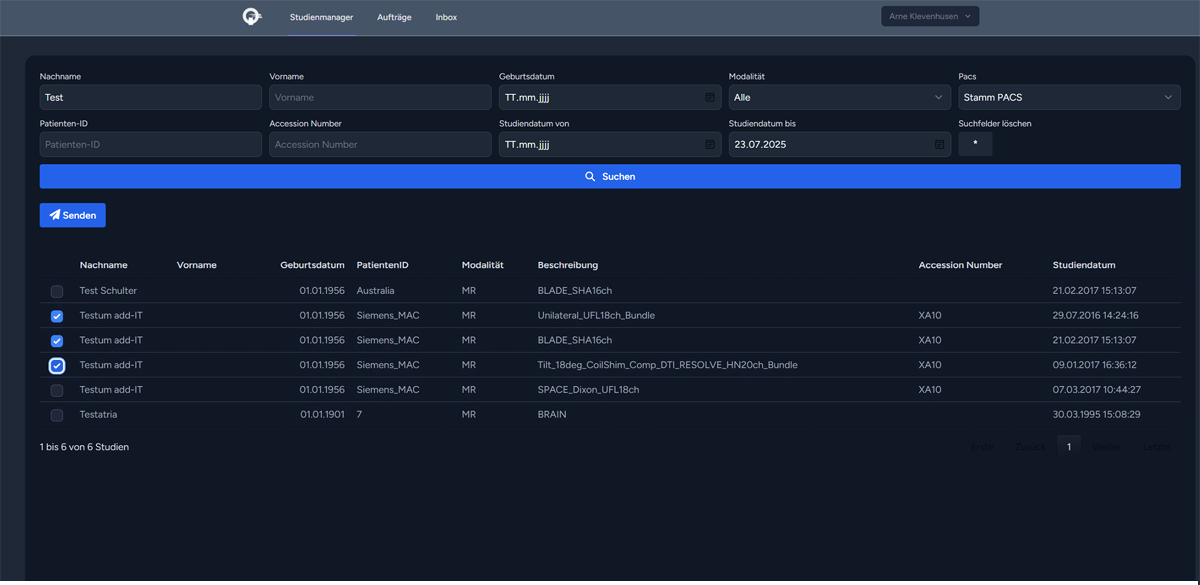Click the paper plane Senden button
The width and height of the screenshot is (1200, 585).
coord(72,215)
